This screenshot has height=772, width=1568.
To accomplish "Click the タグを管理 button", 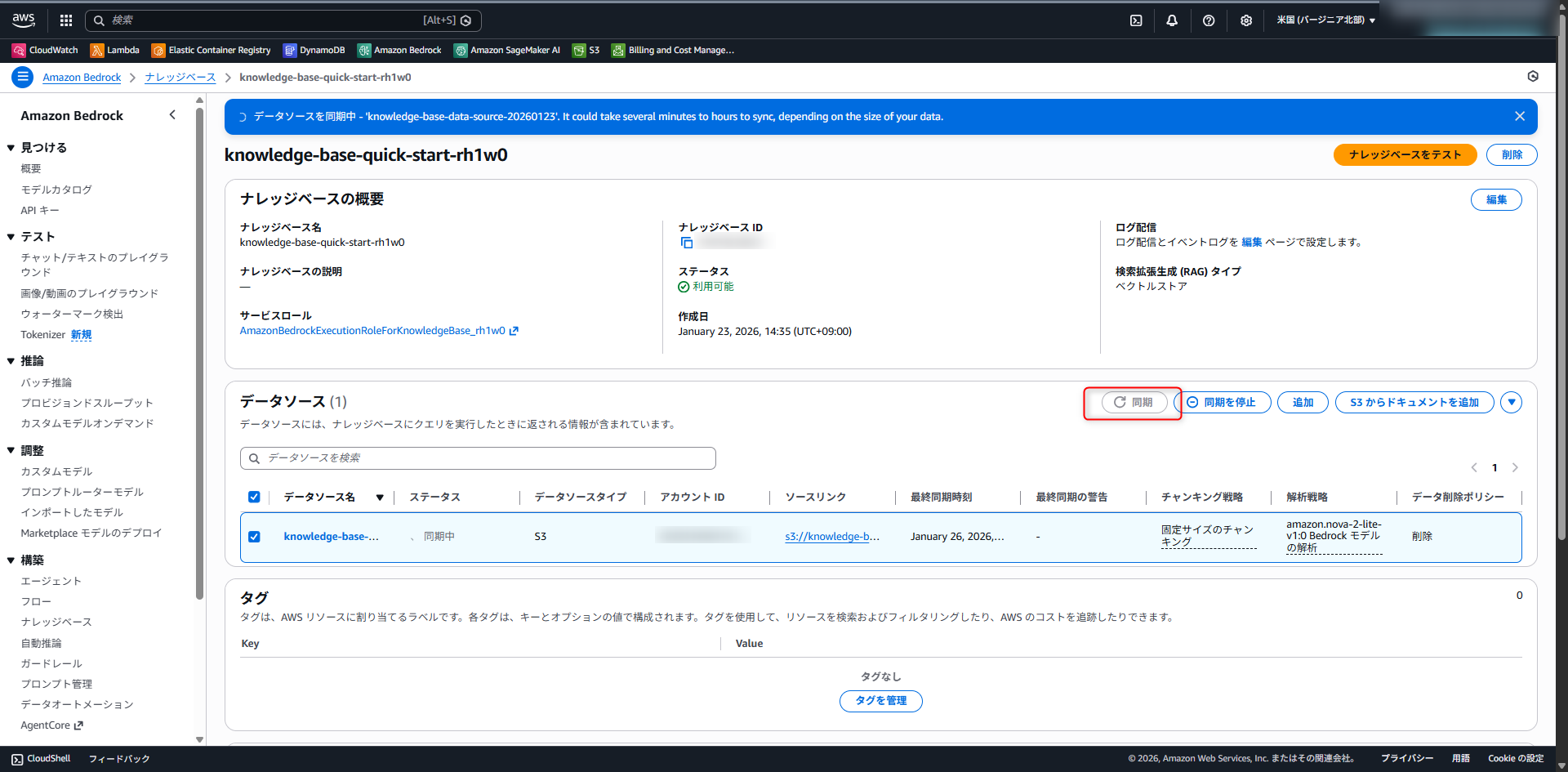I will tap(880, 701).
